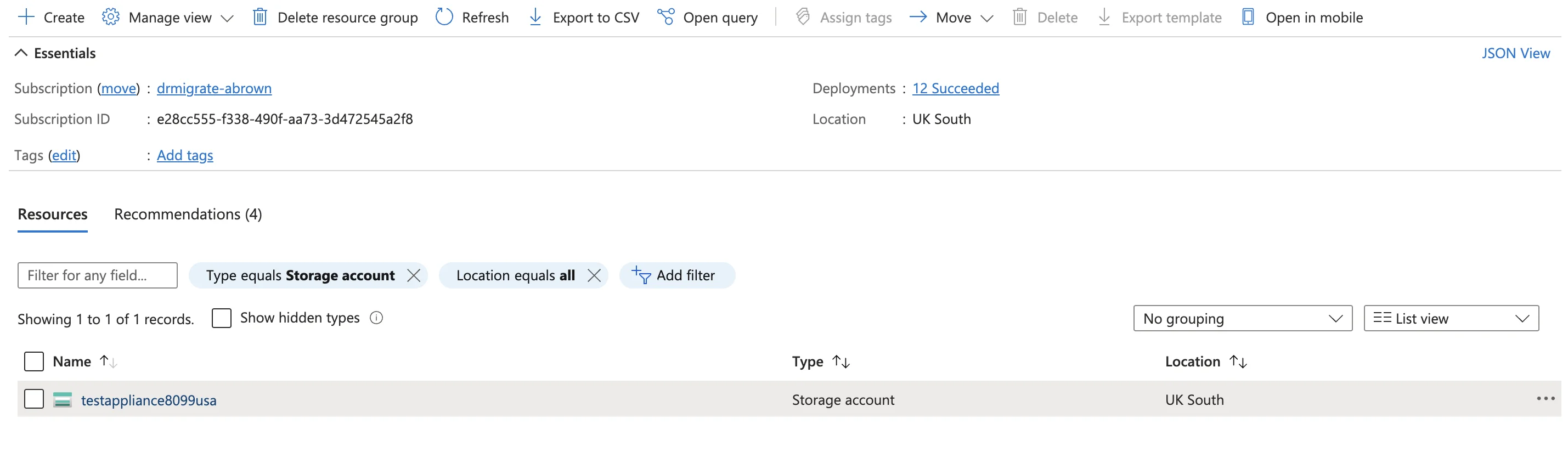Click Open in mobile phone icon
Screen dimensions: 1568x452
tap(1248, 17)
